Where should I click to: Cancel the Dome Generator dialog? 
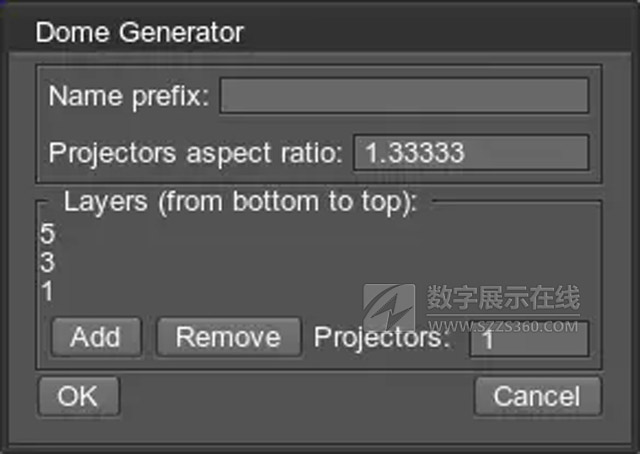pos(537,396)
